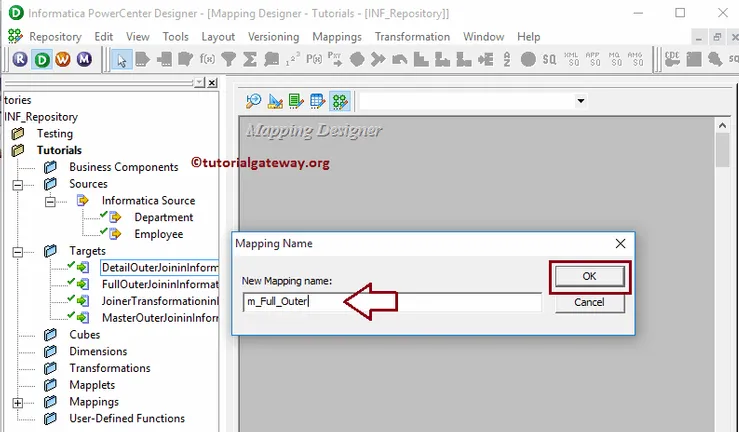Select the INF_Repository node

click(41, 117)
